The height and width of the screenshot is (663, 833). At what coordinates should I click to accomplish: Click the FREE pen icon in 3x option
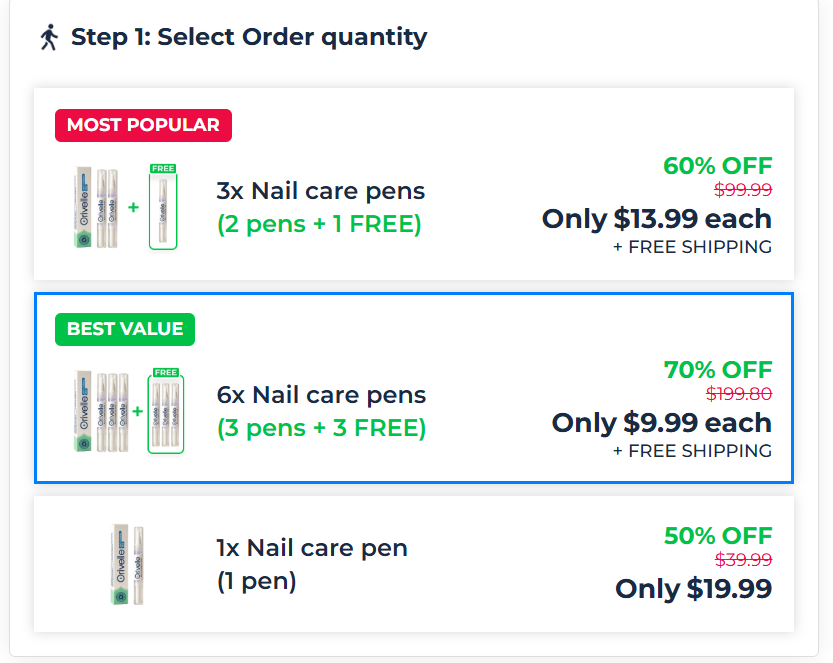(x=163, y=208)
